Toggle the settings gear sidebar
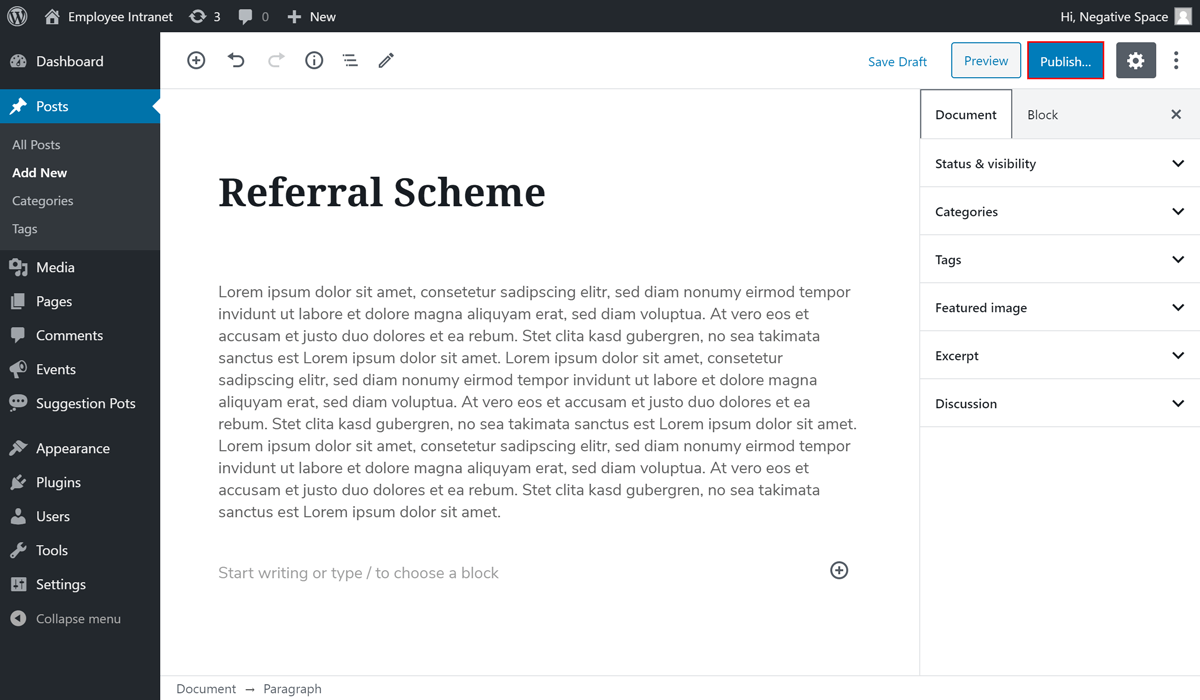Image resolution: width=1200 pixels, height=700 pixels. [1135, 61]
